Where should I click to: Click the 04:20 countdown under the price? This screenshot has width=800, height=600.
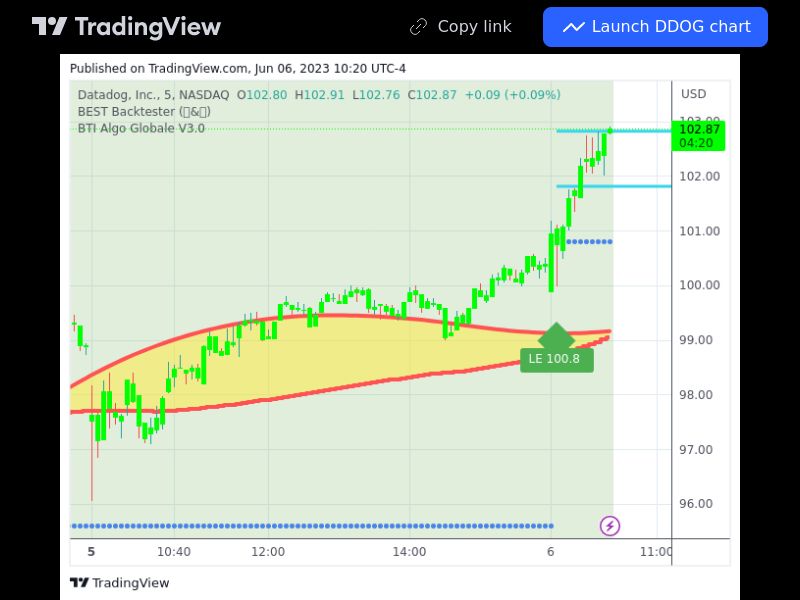coord(696,143)
